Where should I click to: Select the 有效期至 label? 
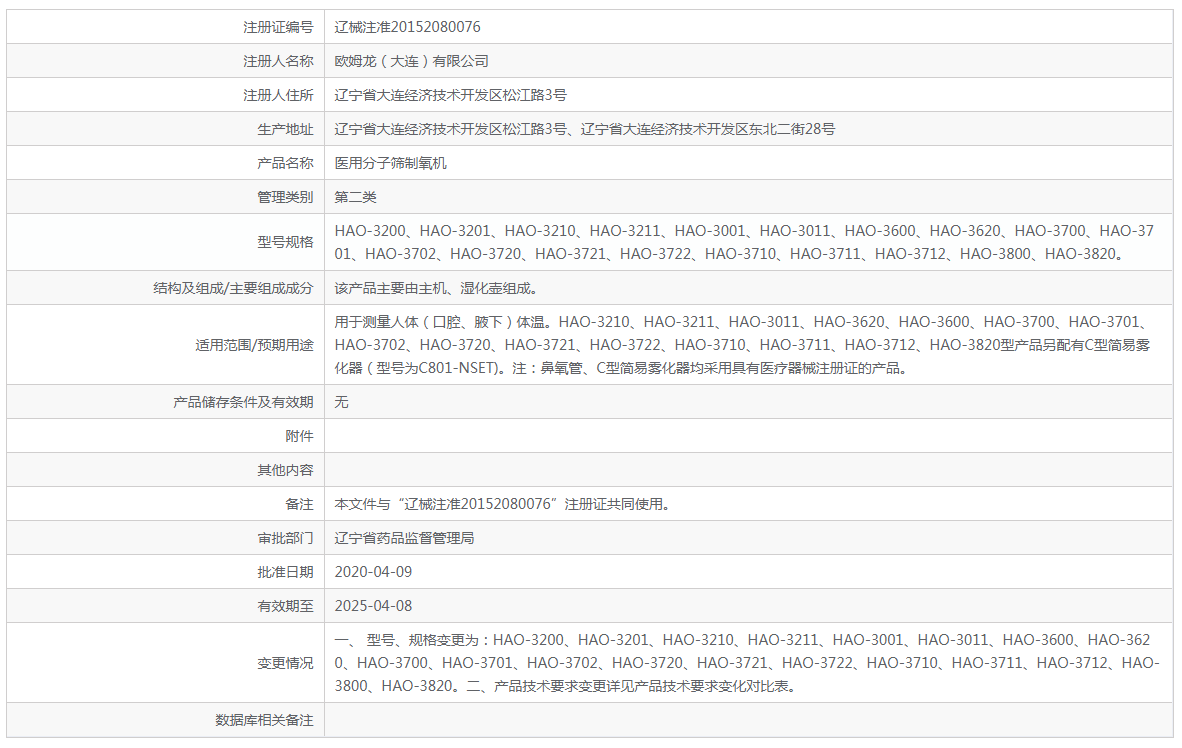click(x=285, y=605)
